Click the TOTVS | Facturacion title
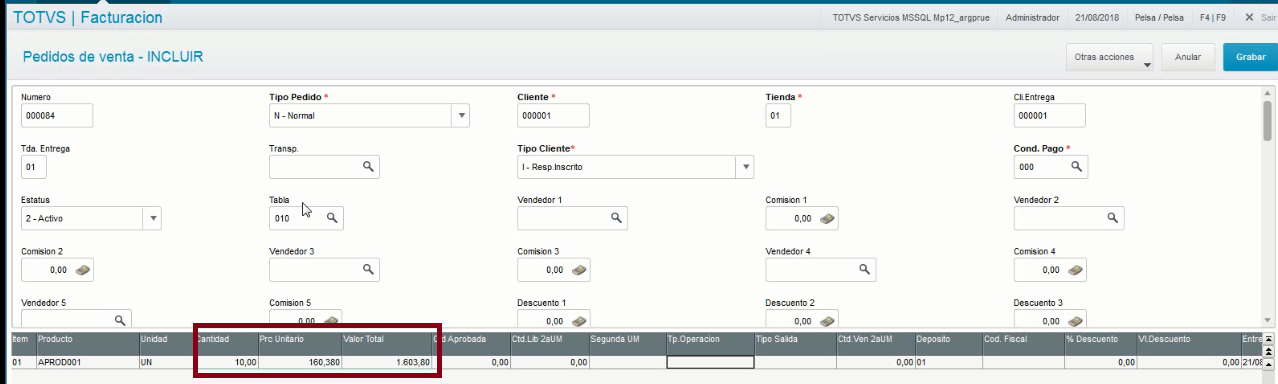This screenshot has height=384, width=1278. pyautogui.click(x=88, y=17)
